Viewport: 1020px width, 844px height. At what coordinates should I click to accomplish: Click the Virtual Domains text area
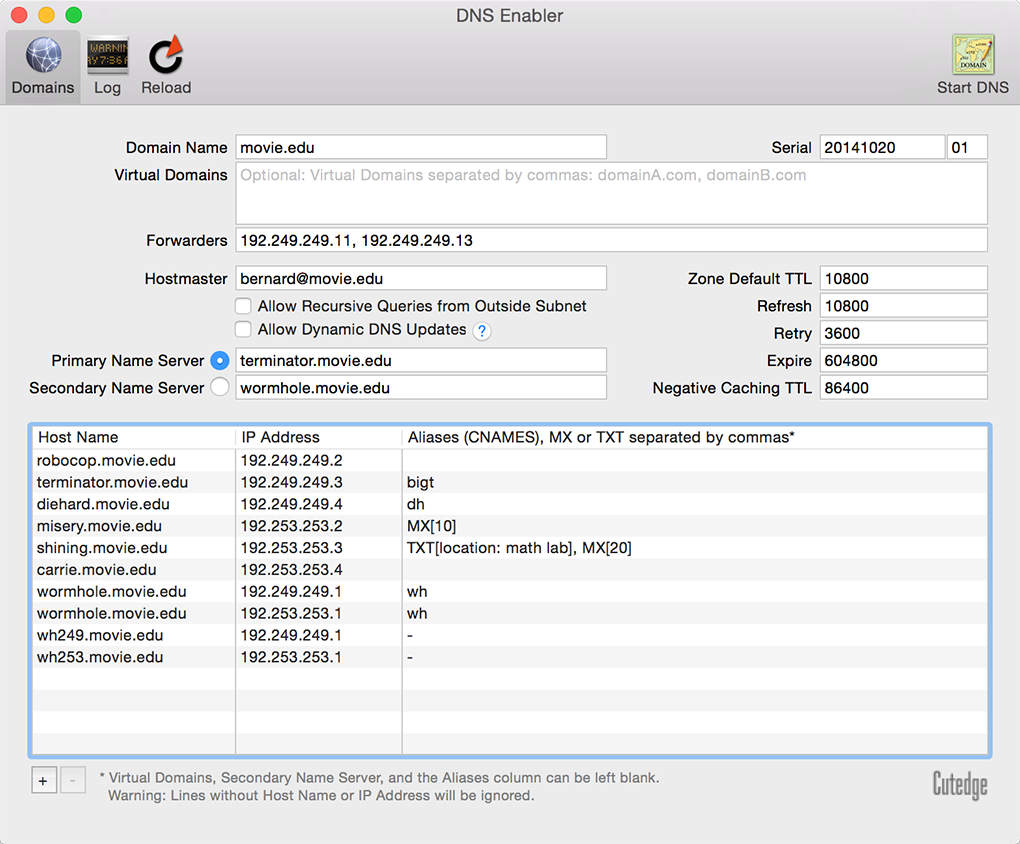(611, 194)
